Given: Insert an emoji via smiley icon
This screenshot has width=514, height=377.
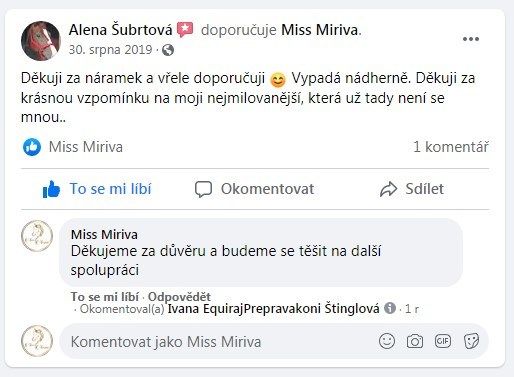Looking at the screenshot, I should pyautogui.click(x=387, y=341).
